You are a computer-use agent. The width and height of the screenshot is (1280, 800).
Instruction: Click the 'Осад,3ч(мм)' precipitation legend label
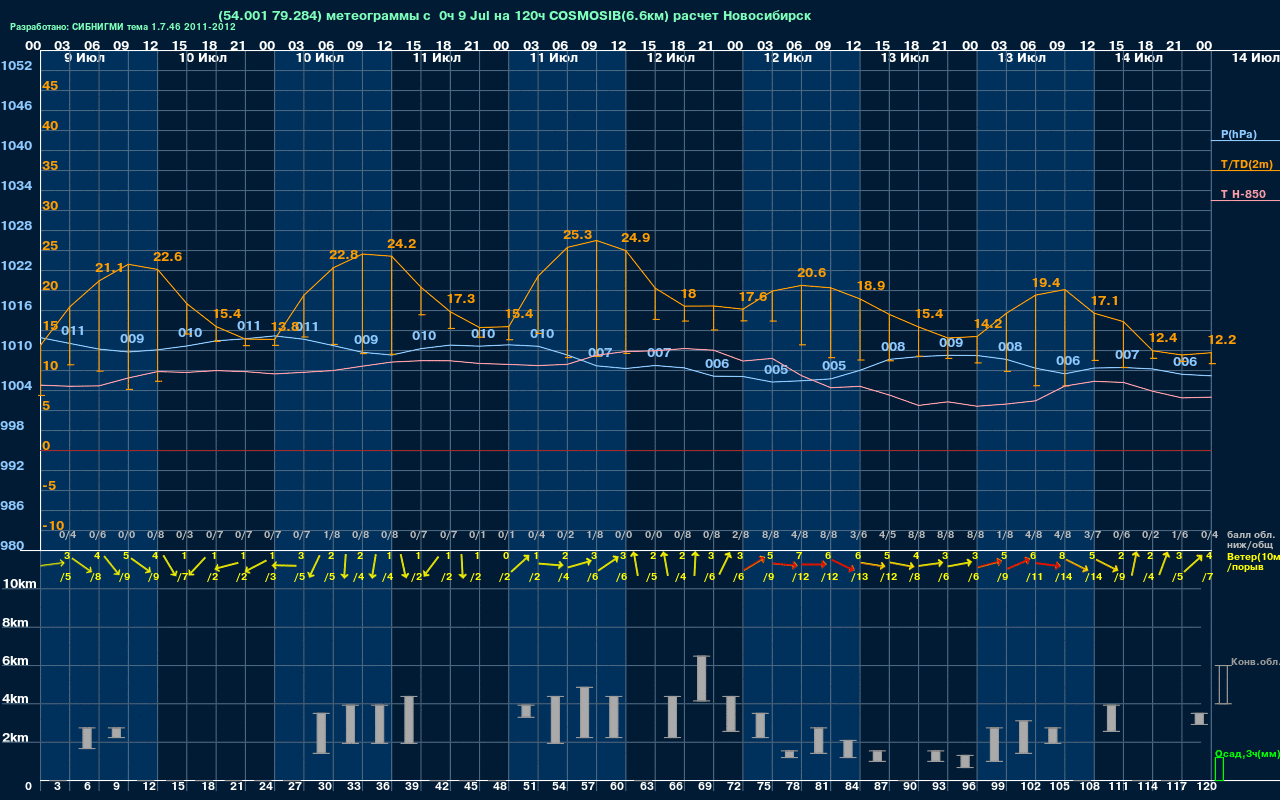[1246, 753]
